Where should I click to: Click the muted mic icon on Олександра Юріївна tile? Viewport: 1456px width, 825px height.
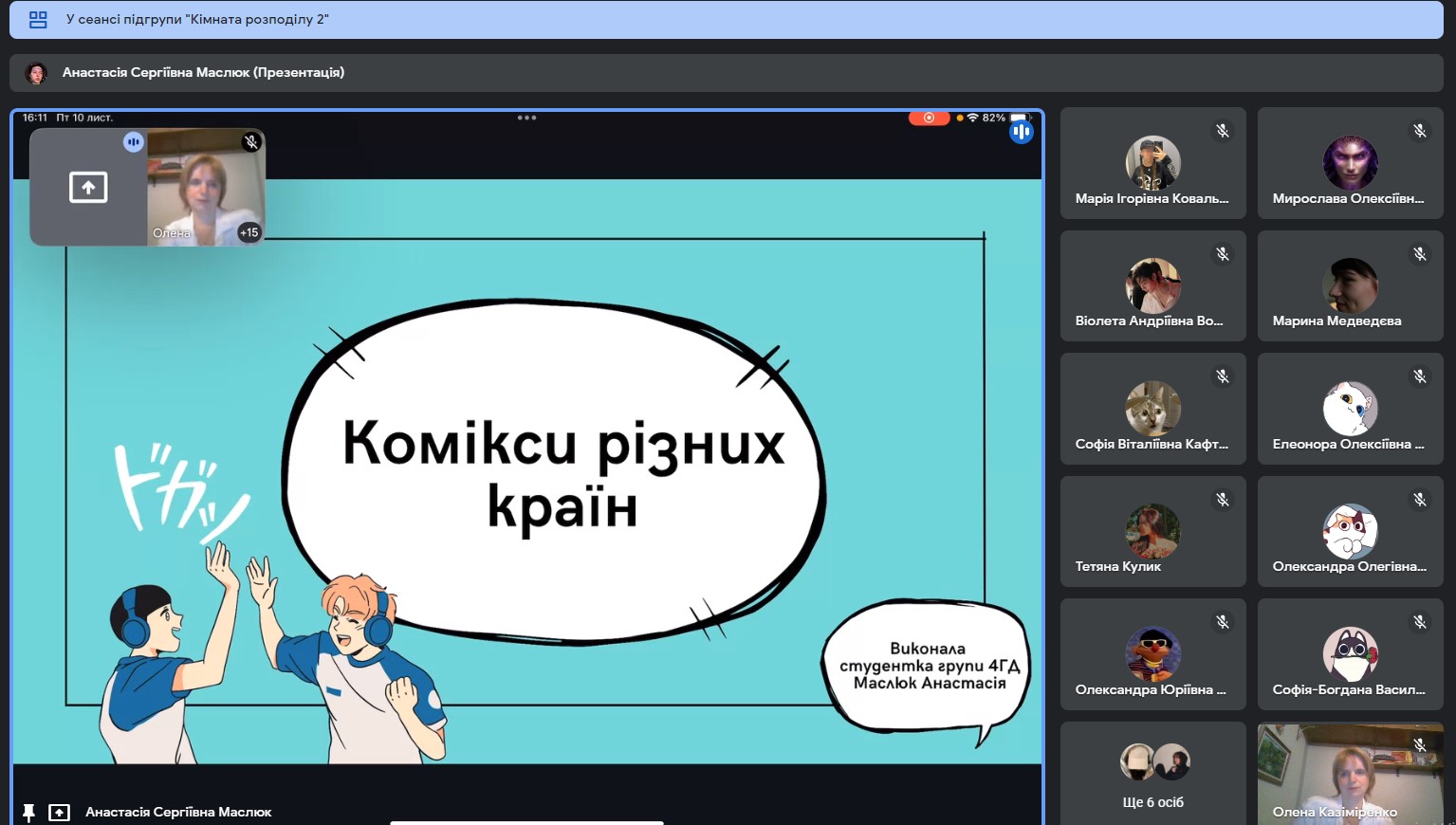1223,622
